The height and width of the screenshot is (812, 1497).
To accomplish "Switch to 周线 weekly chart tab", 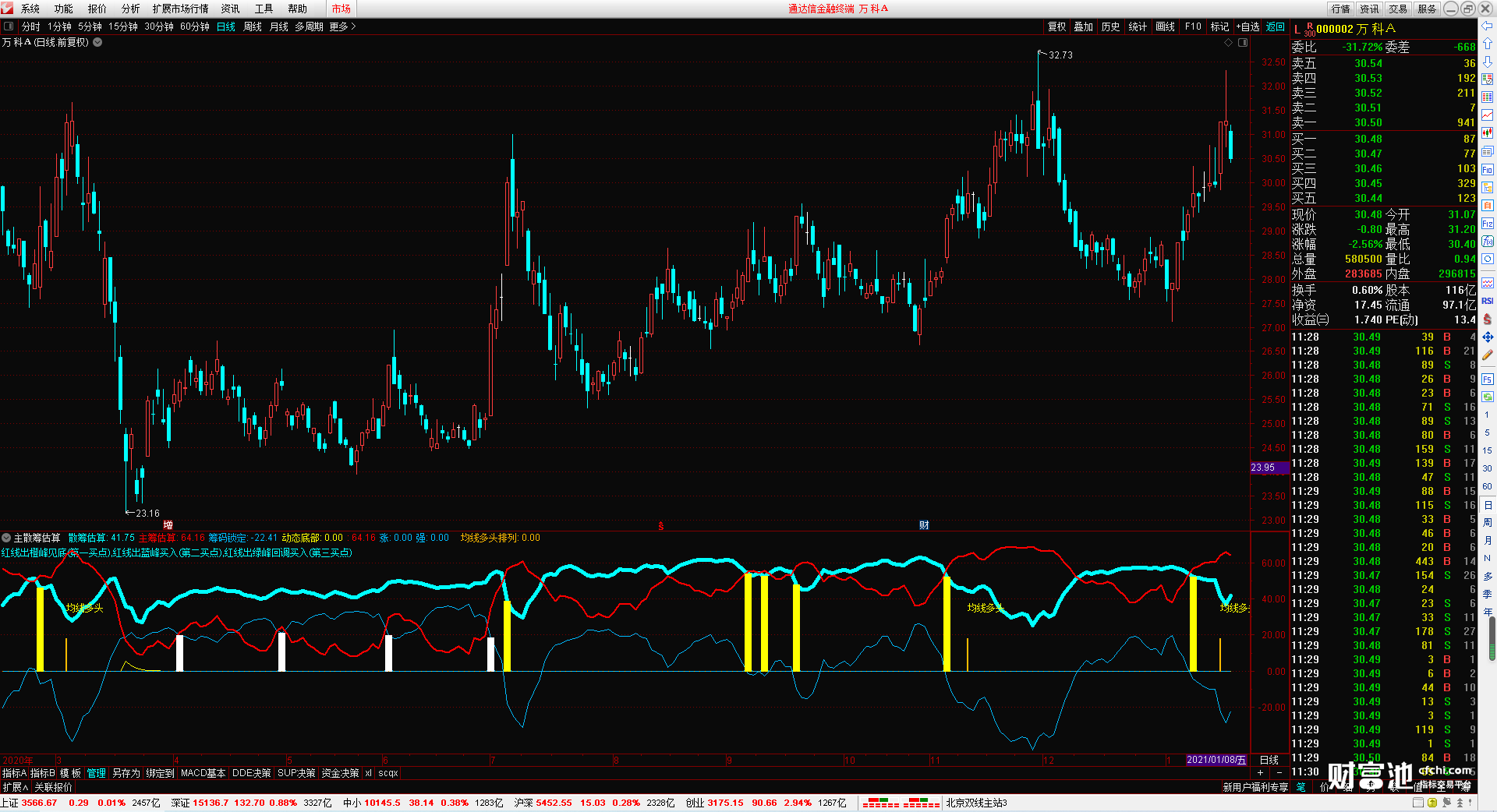I will coord(253,26).
